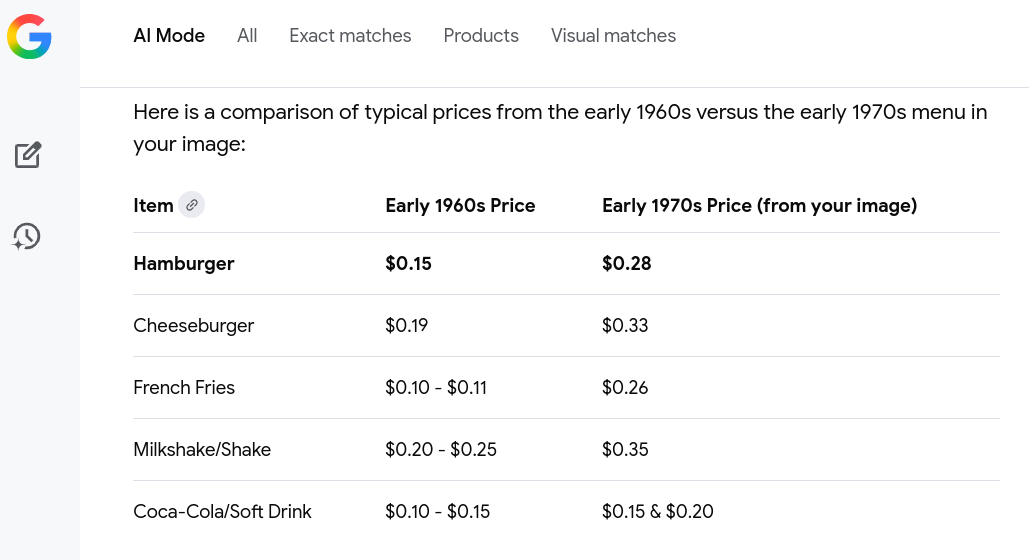This screenshot has width=1029, height=560.
Task: Switch to the All tab
Action: point(247,36)
